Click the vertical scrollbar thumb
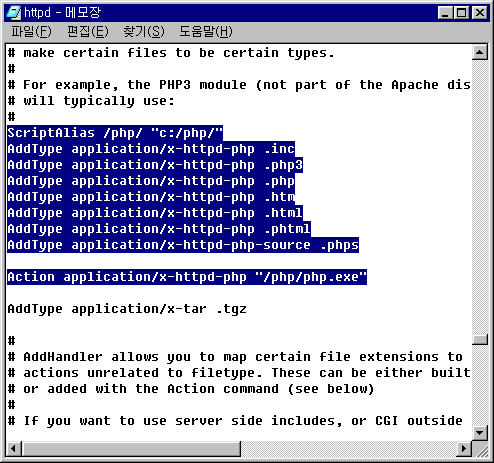The height and width of the screenshot is (463, 494). click(x=480, y=340)
